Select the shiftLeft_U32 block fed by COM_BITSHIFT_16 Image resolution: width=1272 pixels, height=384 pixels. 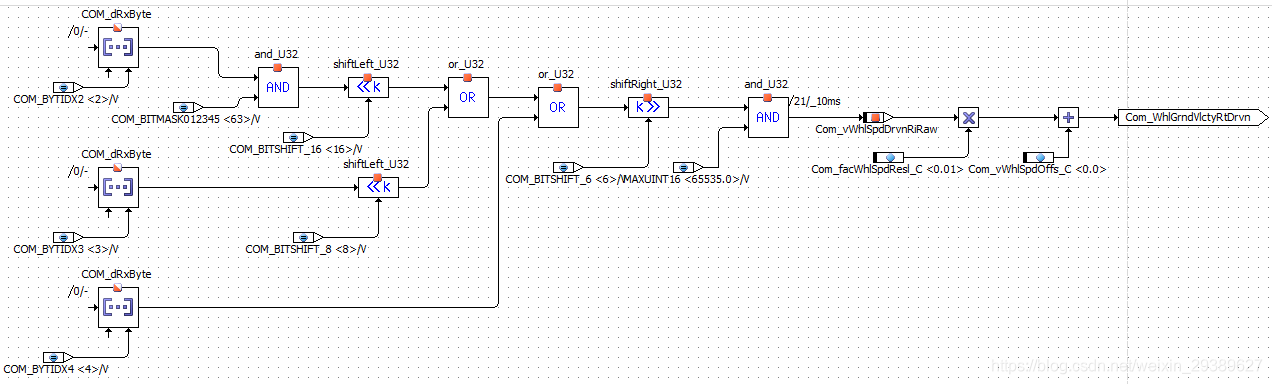[367, 87]
